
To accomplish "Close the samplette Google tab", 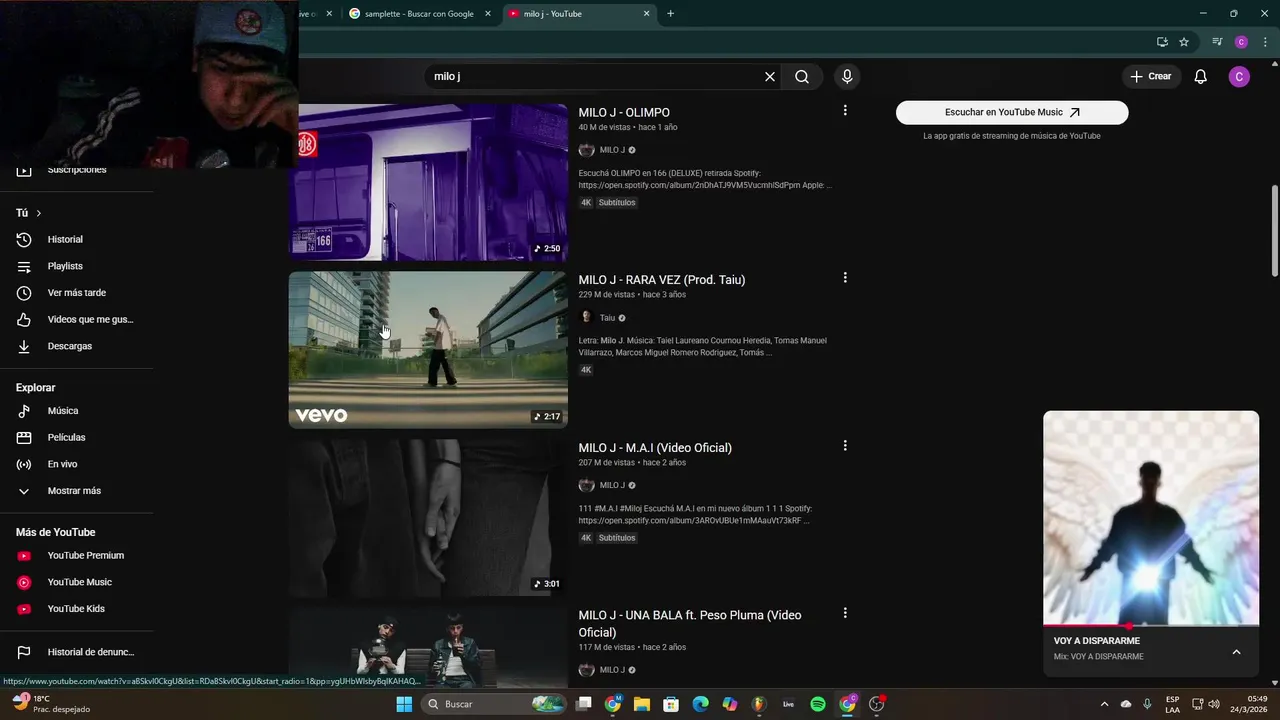I will tap(488, 14).
